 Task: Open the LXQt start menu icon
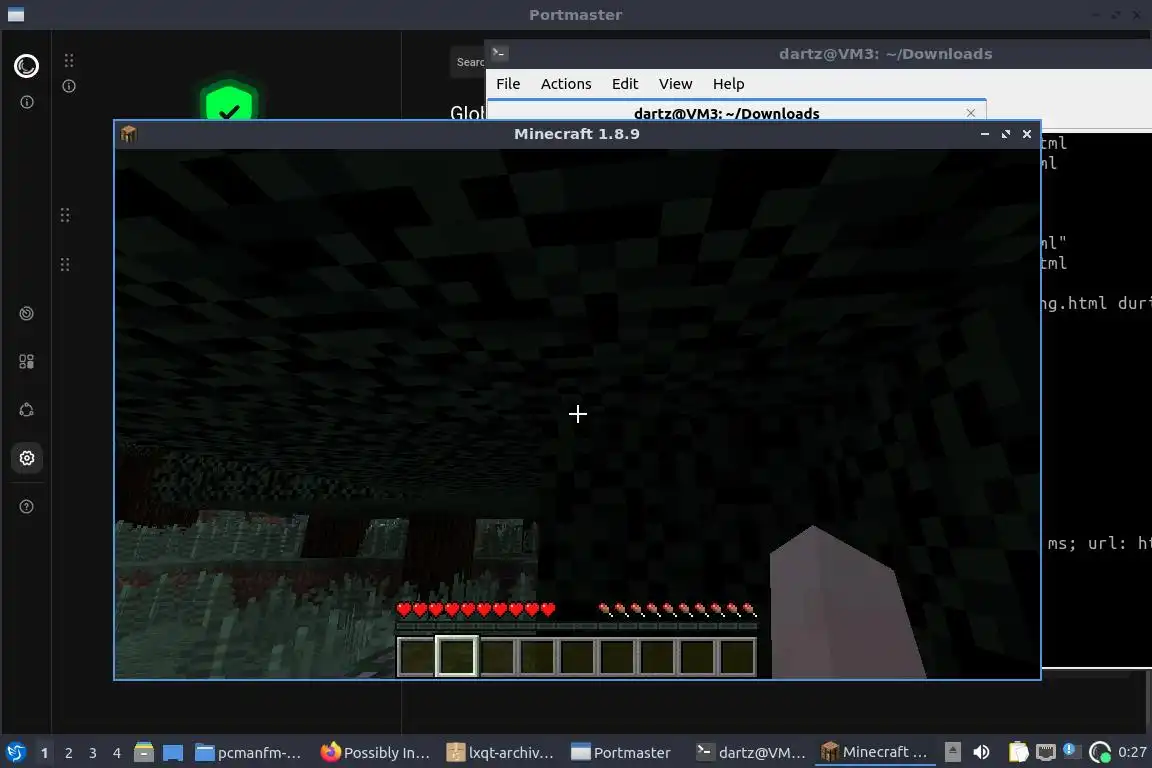click(15, 753)
